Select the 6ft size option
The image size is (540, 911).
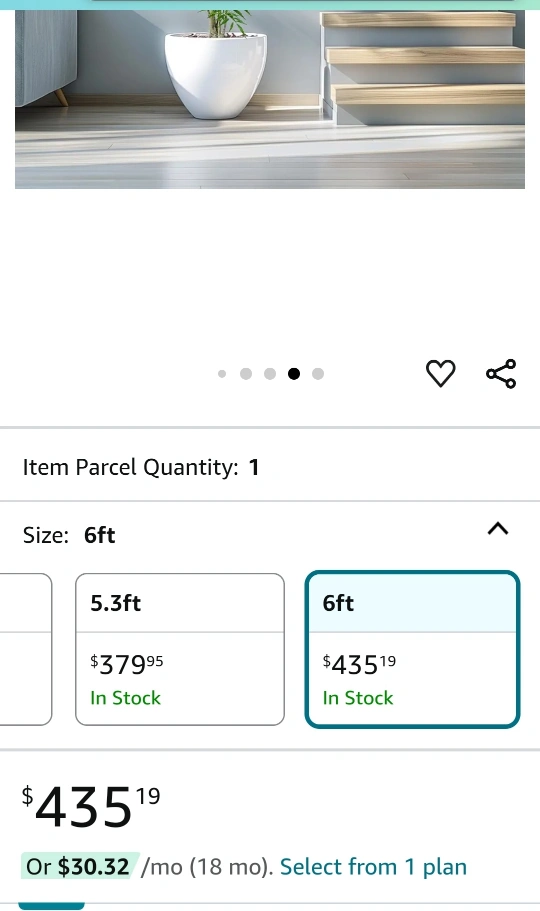412,649
